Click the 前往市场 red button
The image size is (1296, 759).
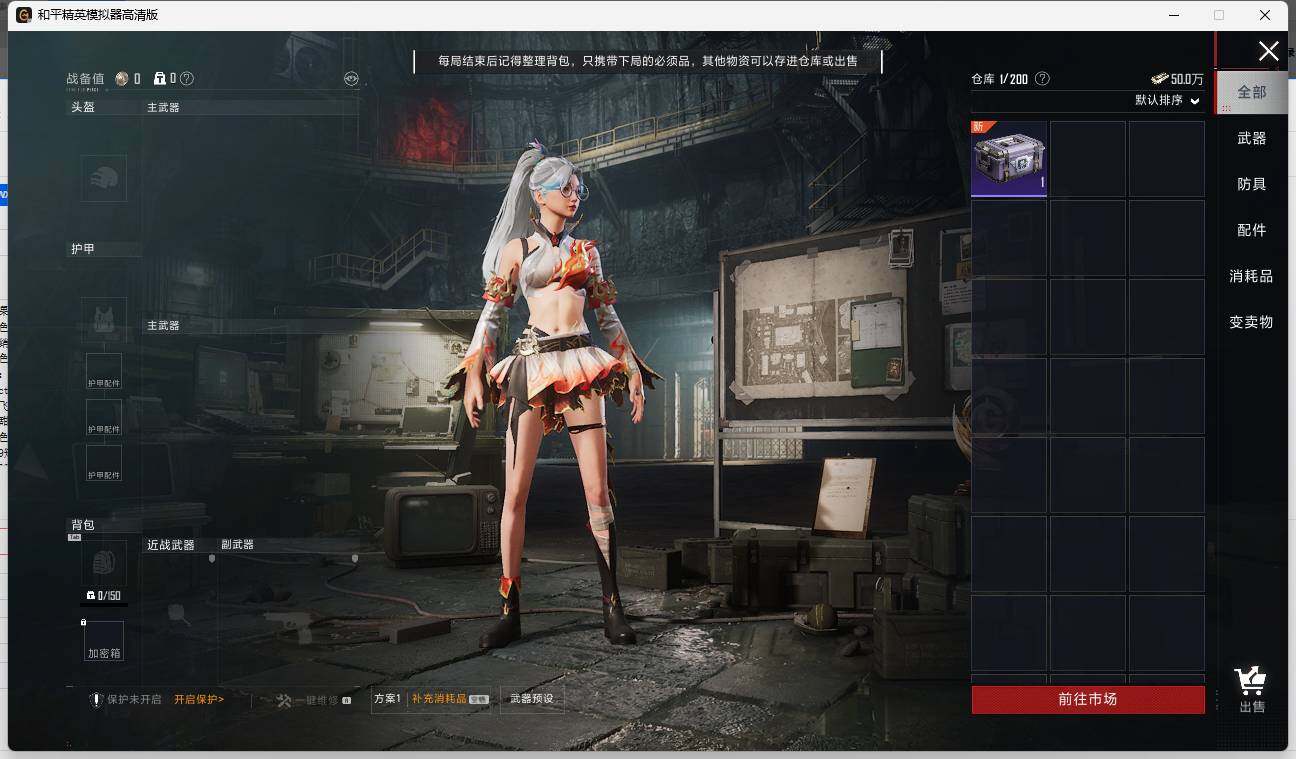1088,699
